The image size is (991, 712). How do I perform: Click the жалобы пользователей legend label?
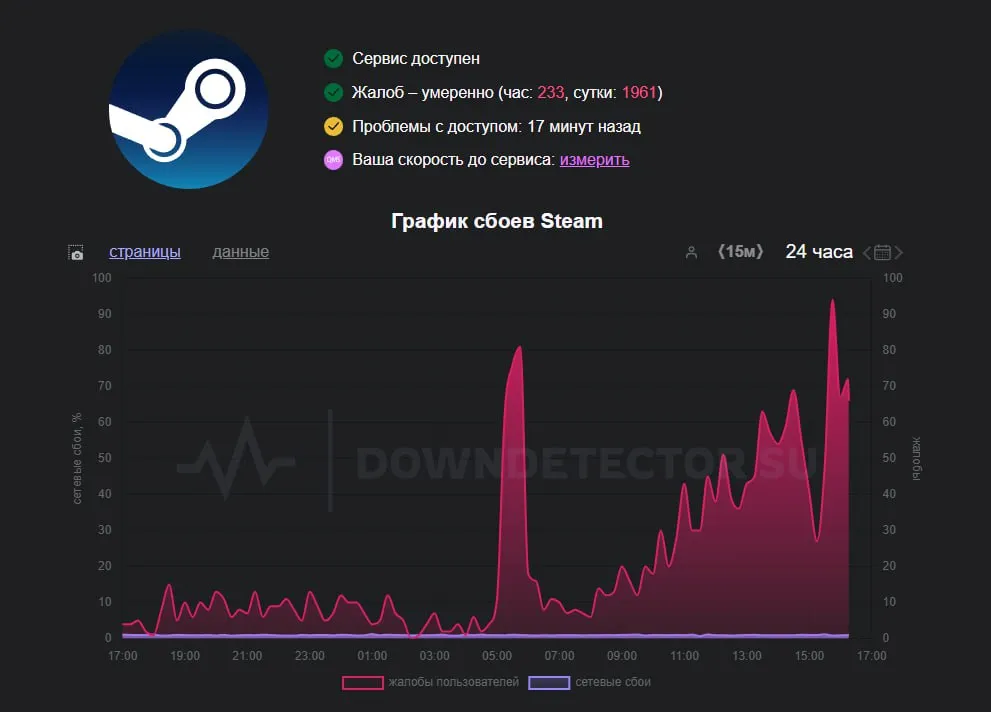[454, 682]
